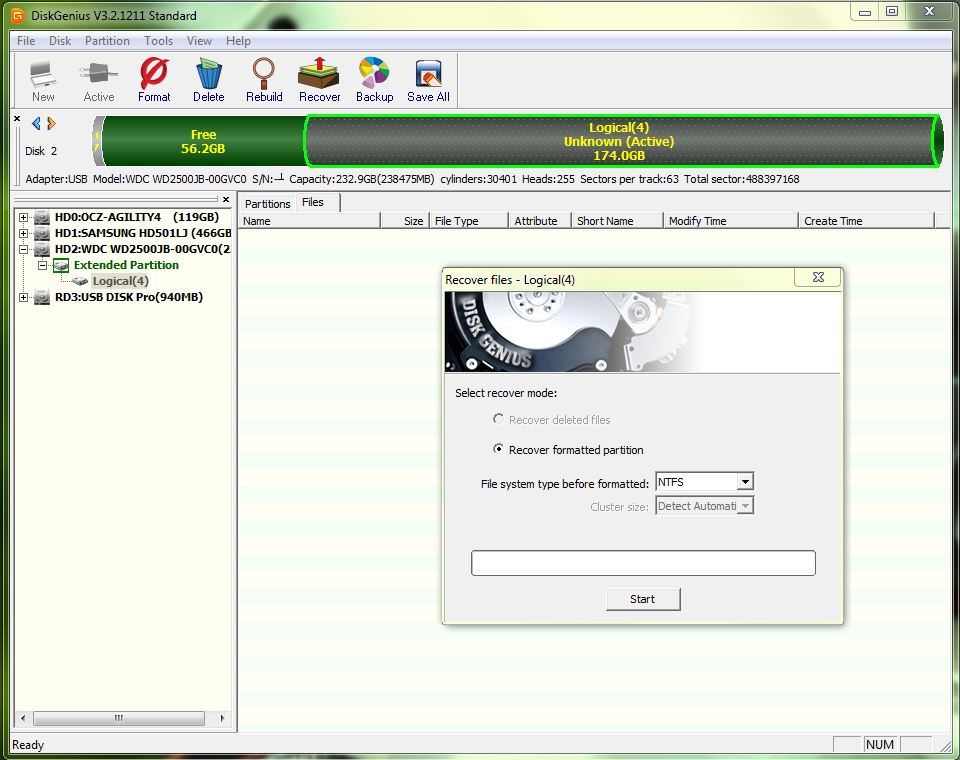Click the disk tree horizontal scrollbar thumb
The height and width of the screenshot is (760, 960).
tap(119, 718)
